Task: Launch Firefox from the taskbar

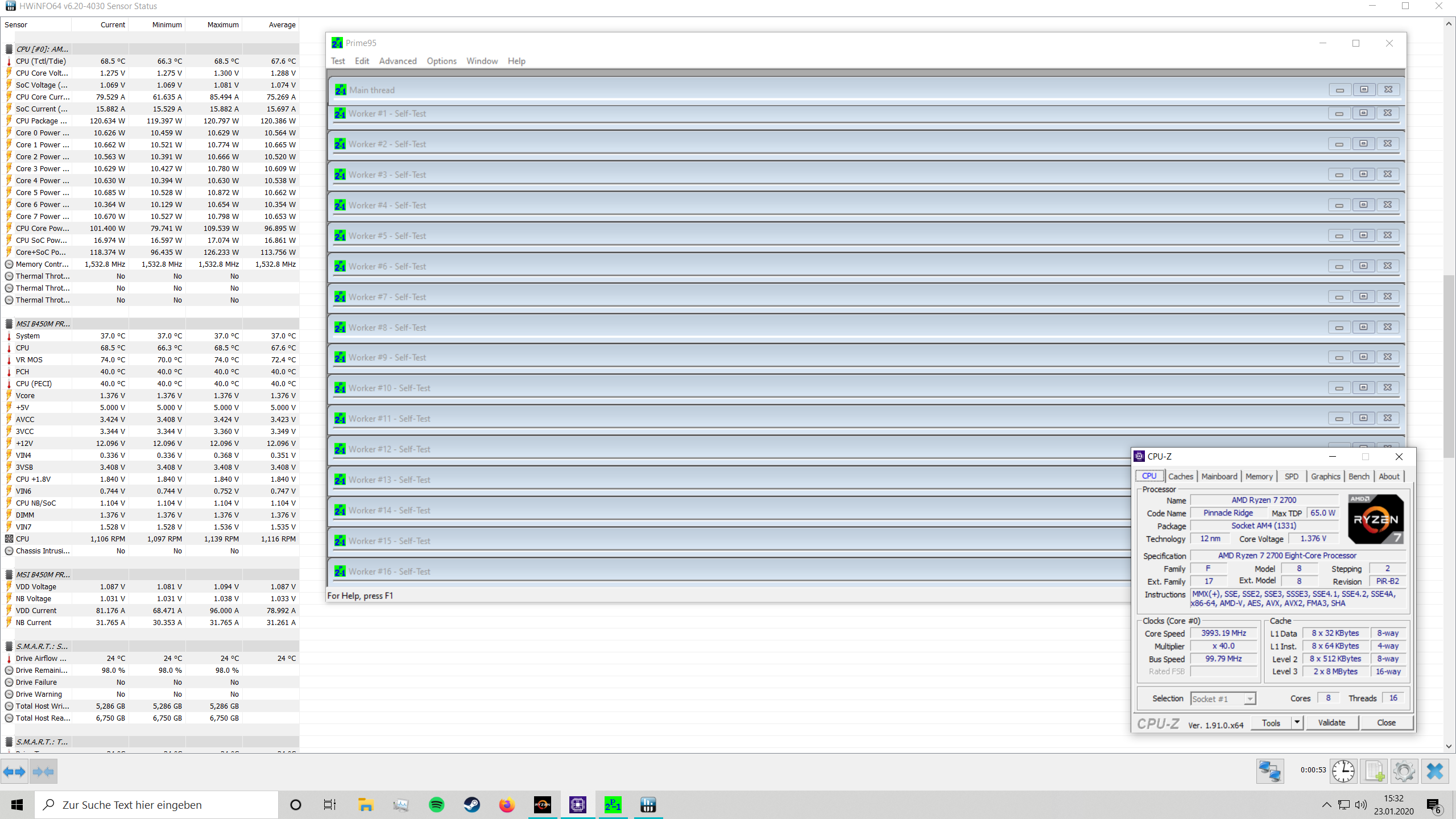Action: (506, 805)
